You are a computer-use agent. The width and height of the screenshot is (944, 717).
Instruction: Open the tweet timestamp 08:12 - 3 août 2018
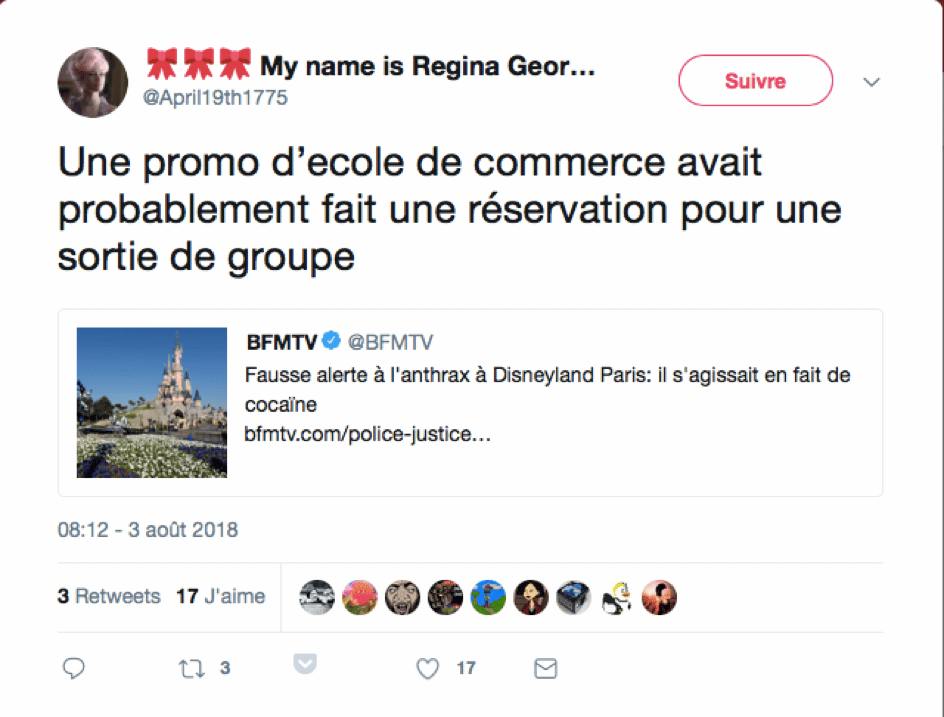coord(148,530)
